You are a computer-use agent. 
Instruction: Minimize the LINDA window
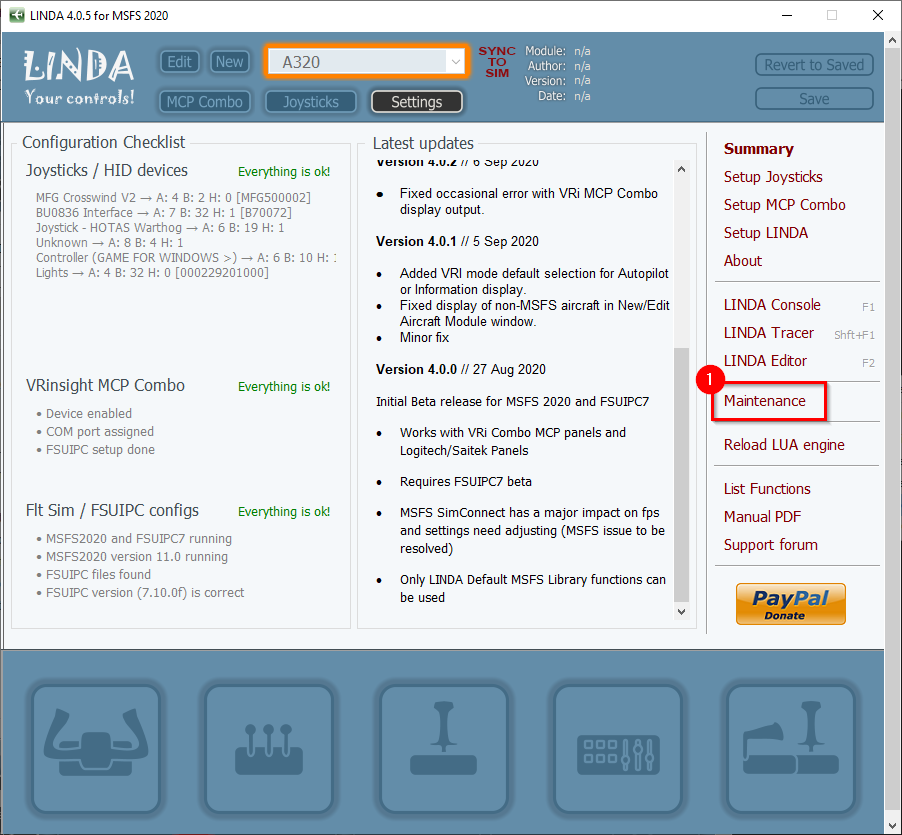click(x=787, y=16)
